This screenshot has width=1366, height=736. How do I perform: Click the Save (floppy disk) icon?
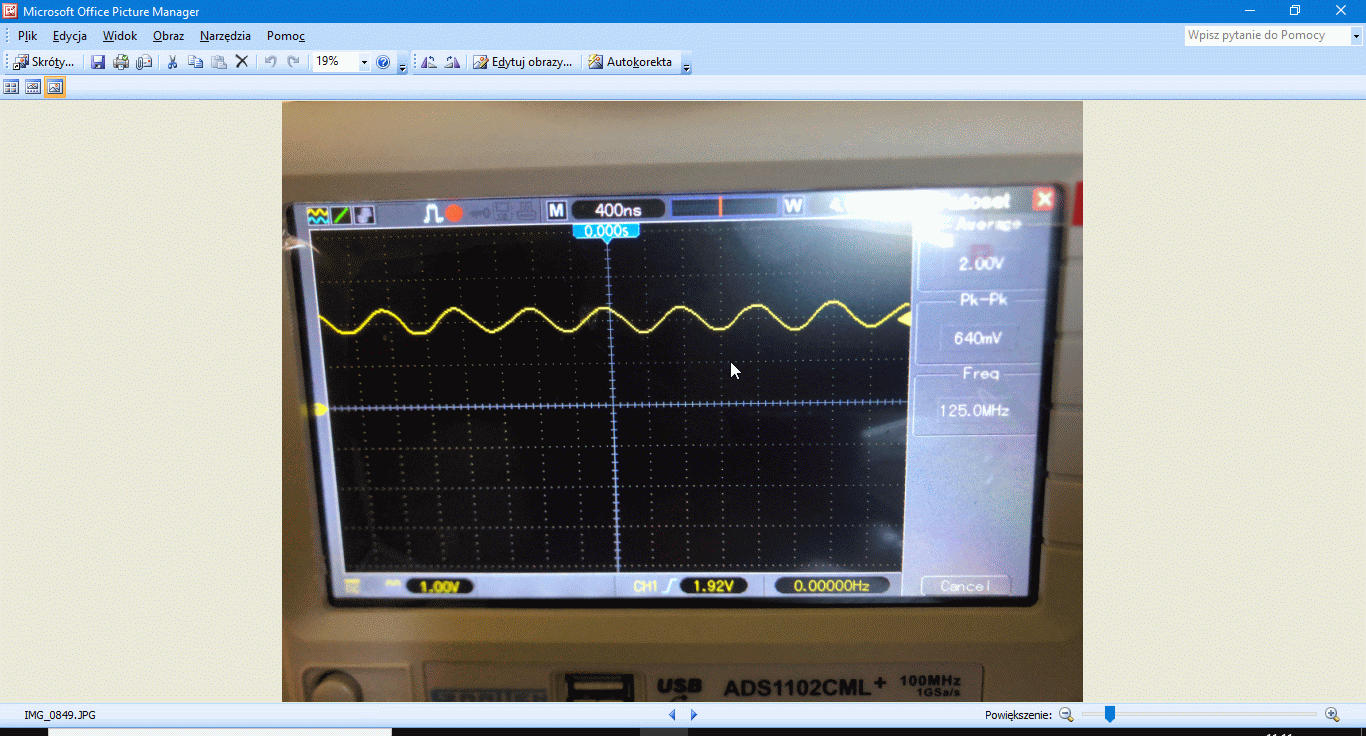coord(98,62)
